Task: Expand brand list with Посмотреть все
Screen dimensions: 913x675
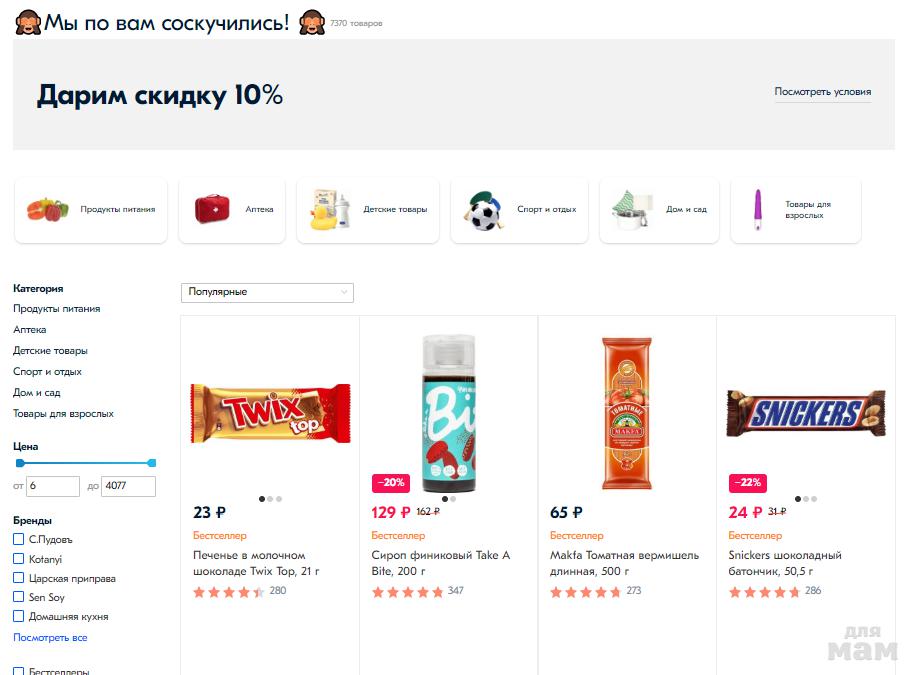Action: click(x=50, y=638)
